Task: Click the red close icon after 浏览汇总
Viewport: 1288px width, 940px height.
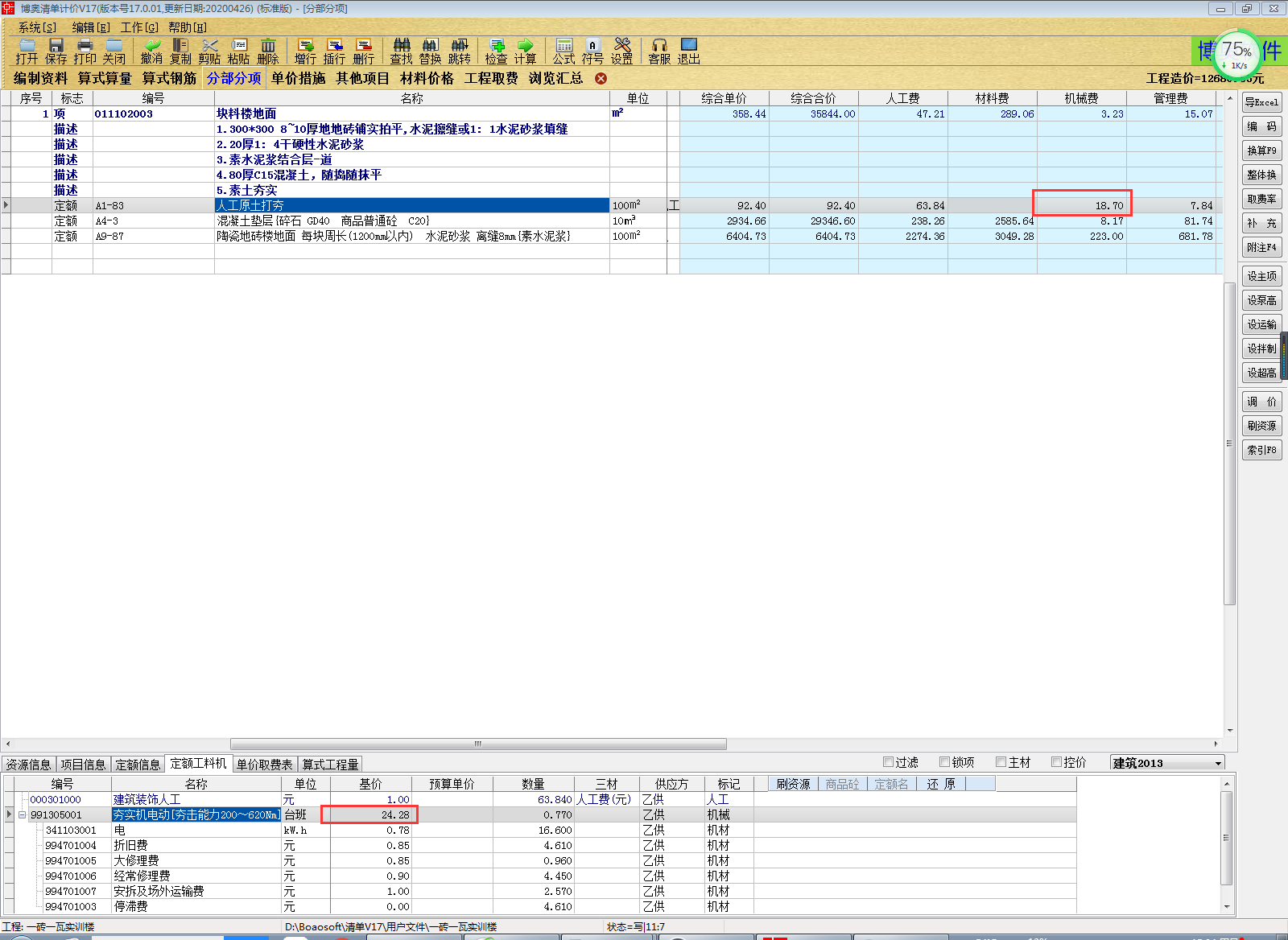Action: [x=601, y=78]
